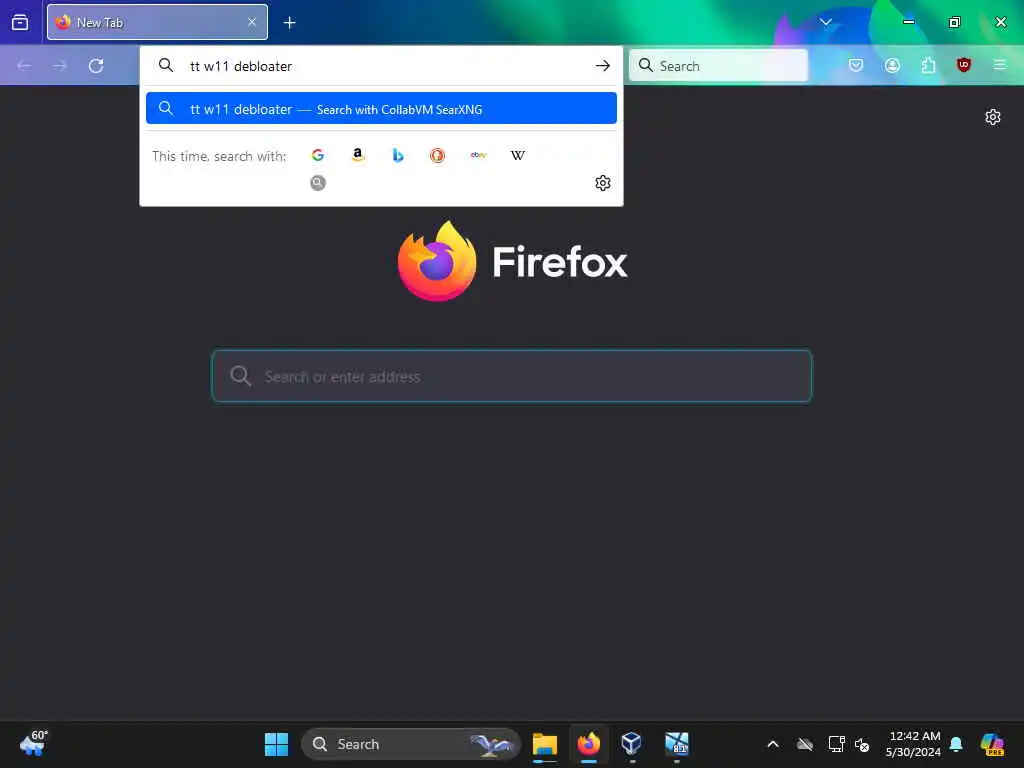
Task: Open Firefox account menu
Action: pos(892,65)
